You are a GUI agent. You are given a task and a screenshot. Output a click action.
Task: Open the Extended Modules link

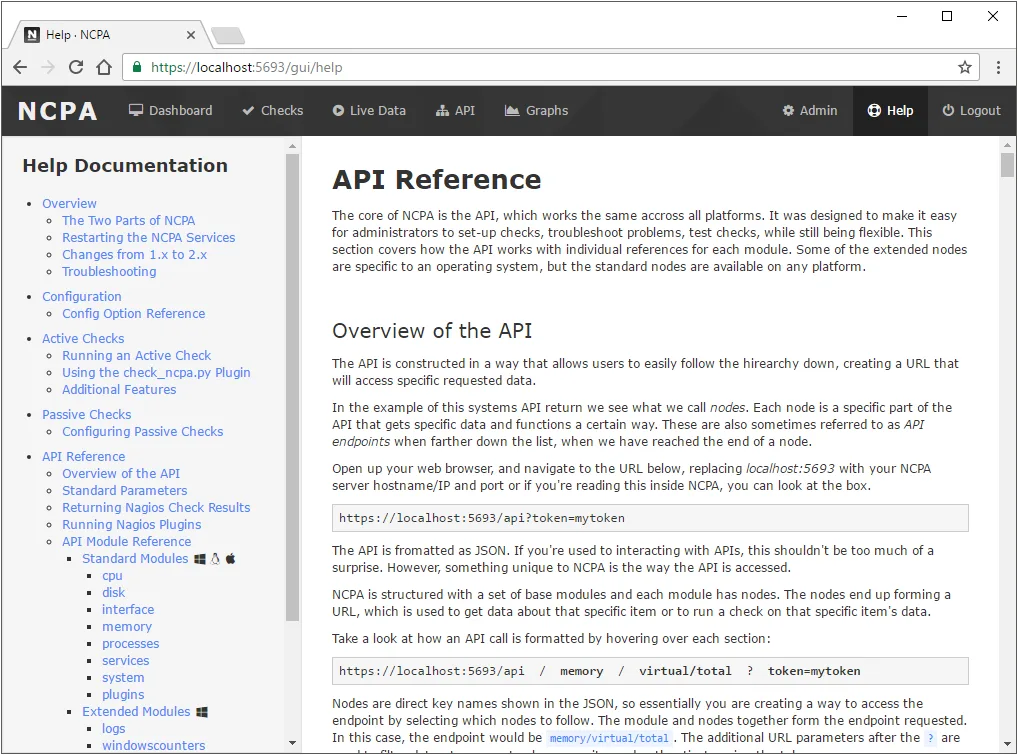click(136, 712)
